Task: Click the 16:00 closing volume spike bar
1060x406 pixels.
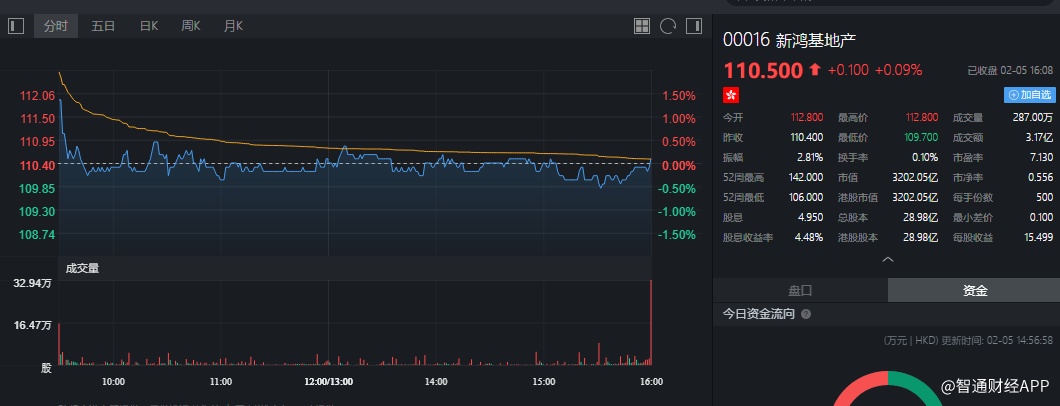Action: click(x=651, y=322)
